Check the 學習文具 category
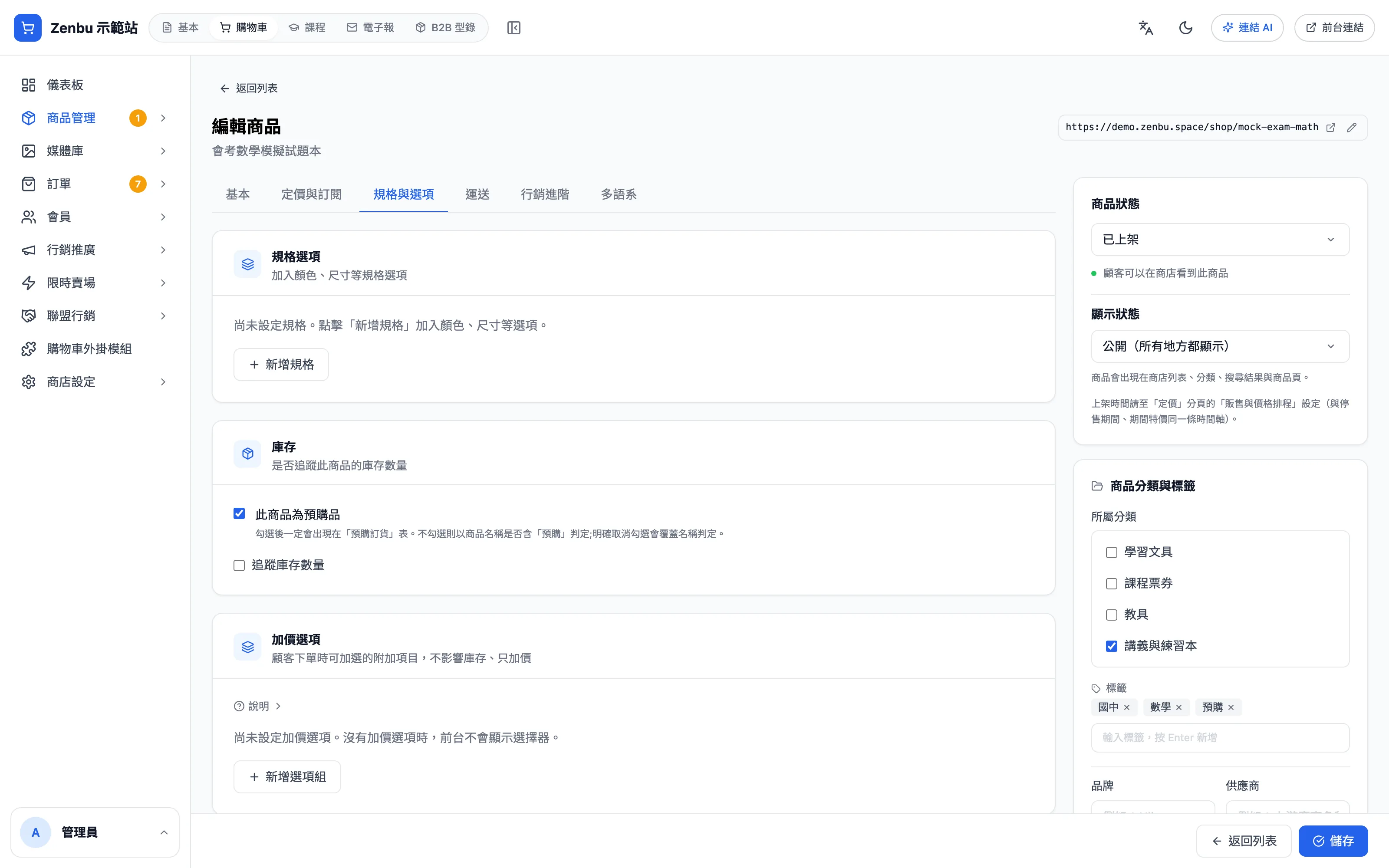Viewport: 1389px width, 868px height. (x=1112, y=552)
